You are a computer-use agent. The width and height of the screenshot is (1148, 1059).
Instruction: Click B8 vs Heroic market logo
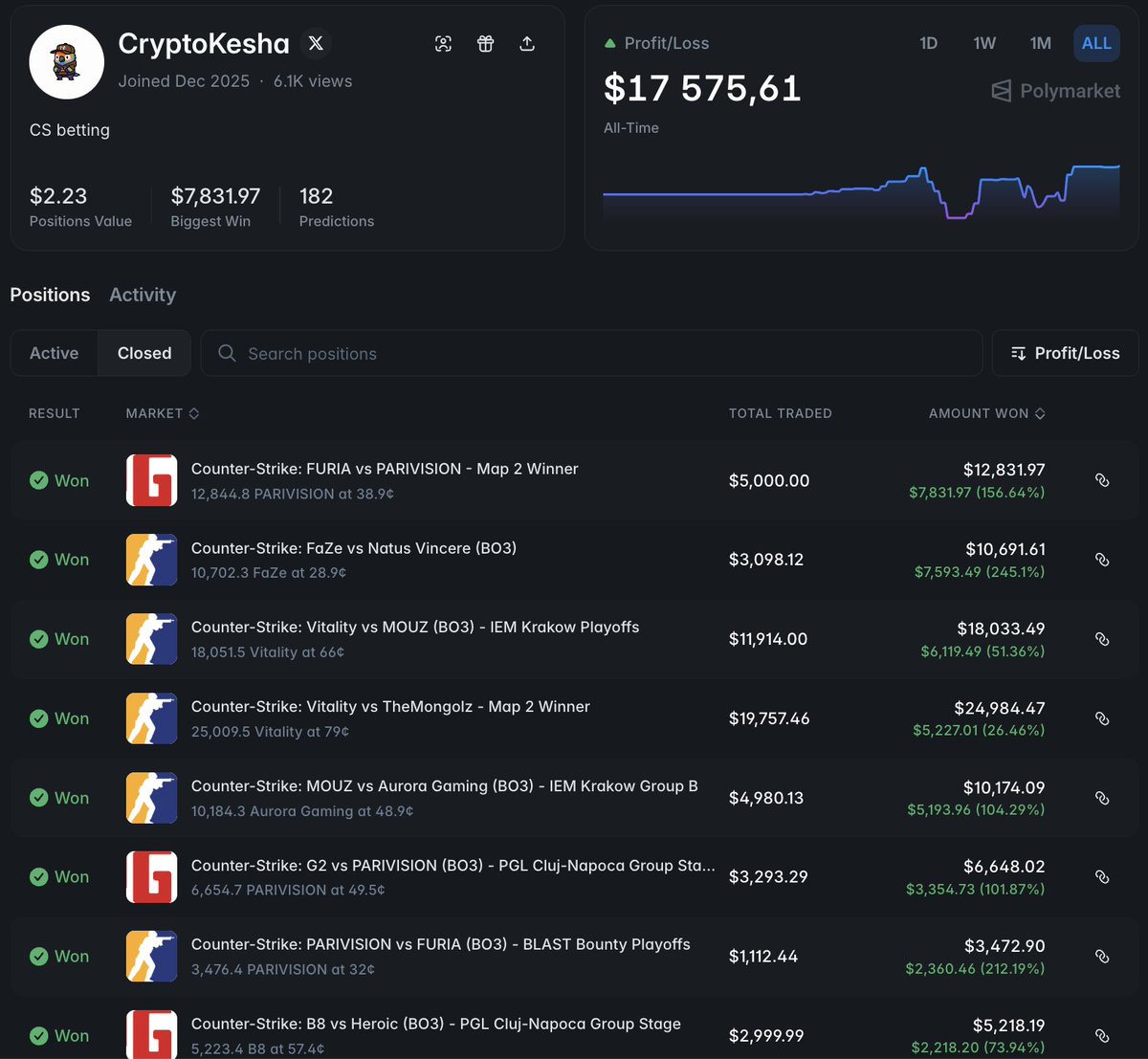(x=151, y=1034)
